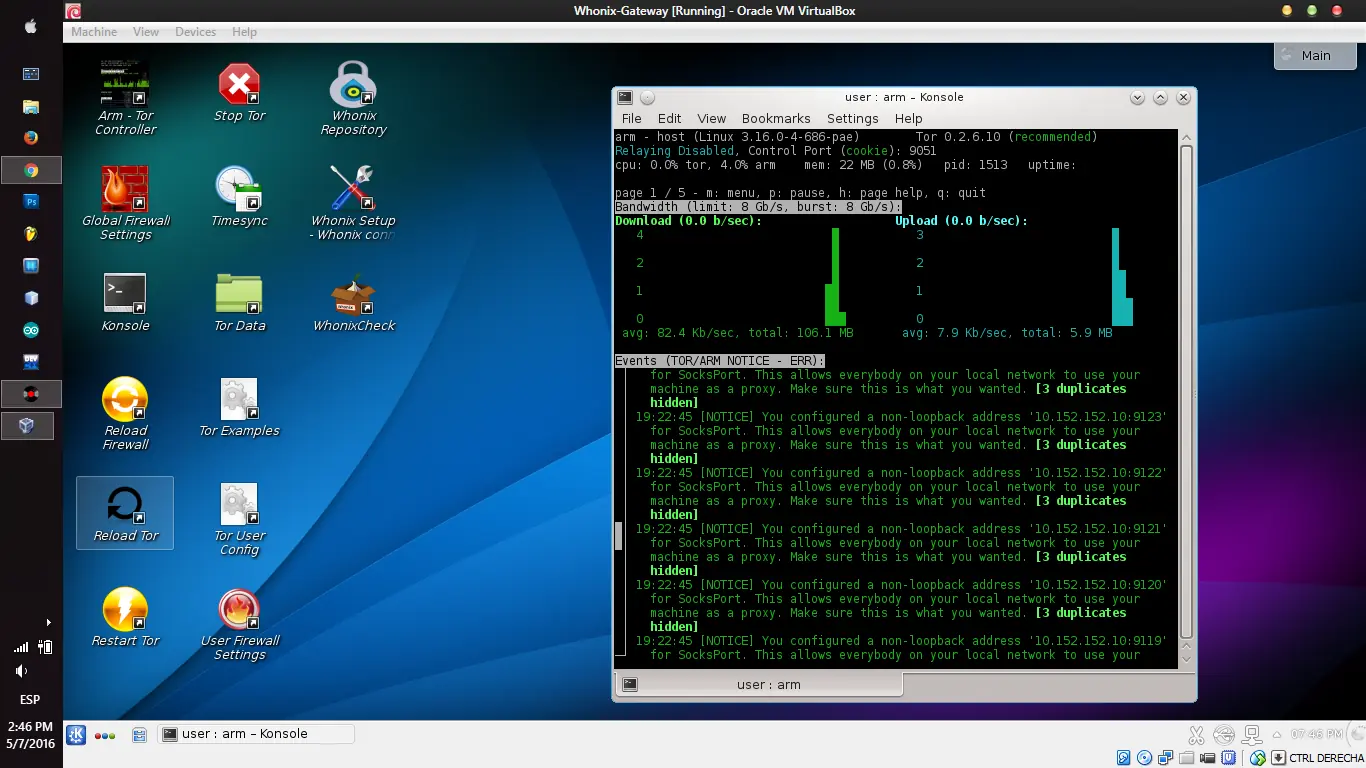Viewport: 1366px width, 768px height.
Task: Open the VirtualBox Devices menu
Action: point(196,32)
